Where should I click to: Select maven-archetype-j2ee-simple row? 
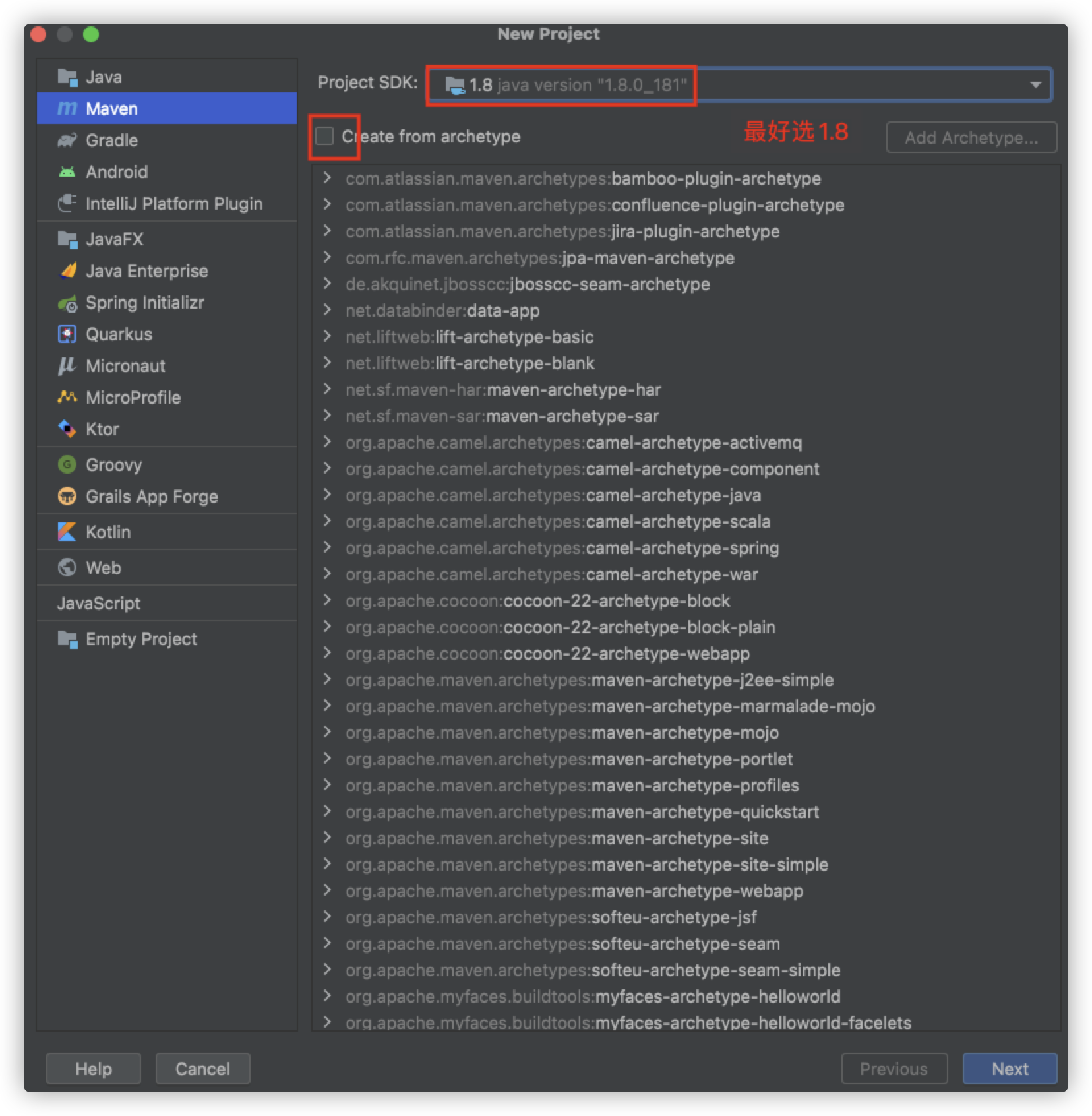click(686, 680)
